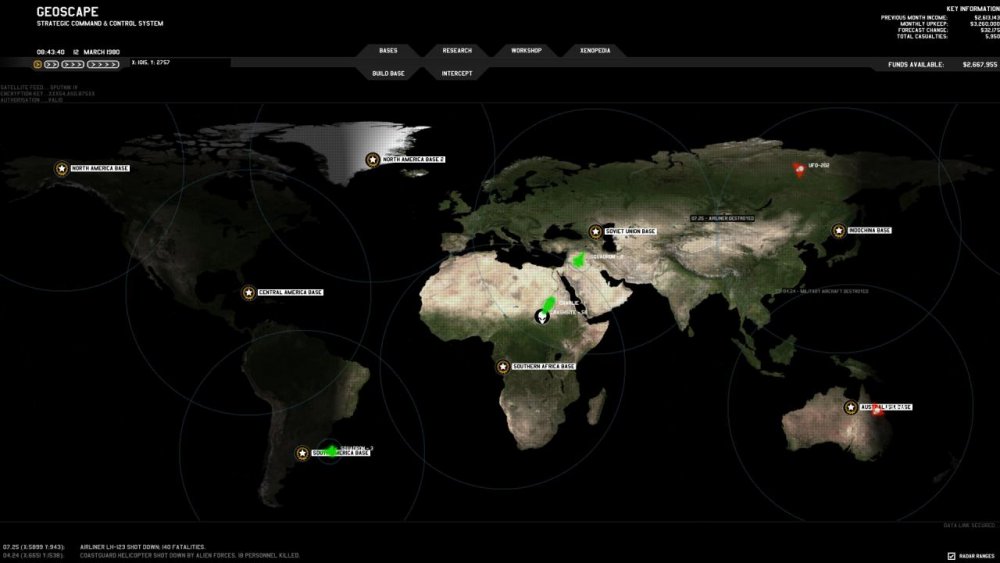
Task: Click the Monthly Upkeep value line
Action: [x=950, y=24]
